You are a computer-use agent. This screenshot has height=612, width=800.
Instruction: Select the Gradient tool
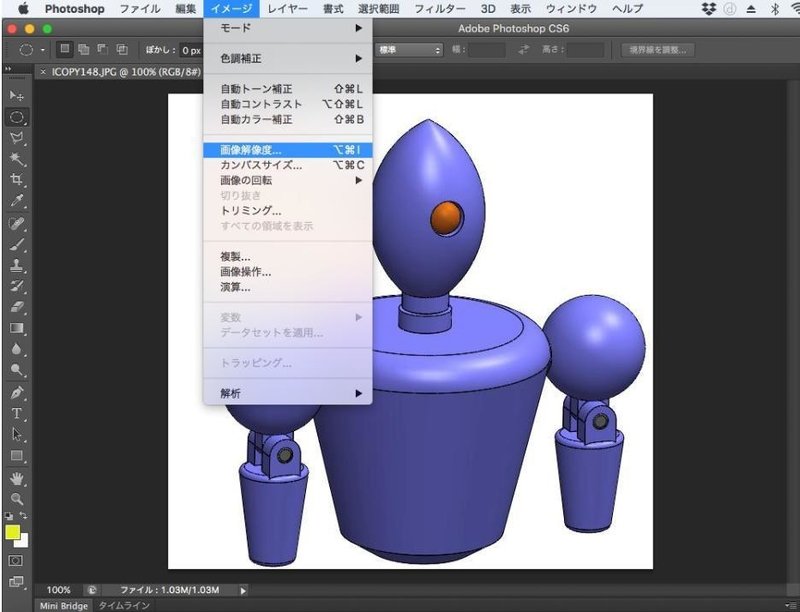(16, 328)
